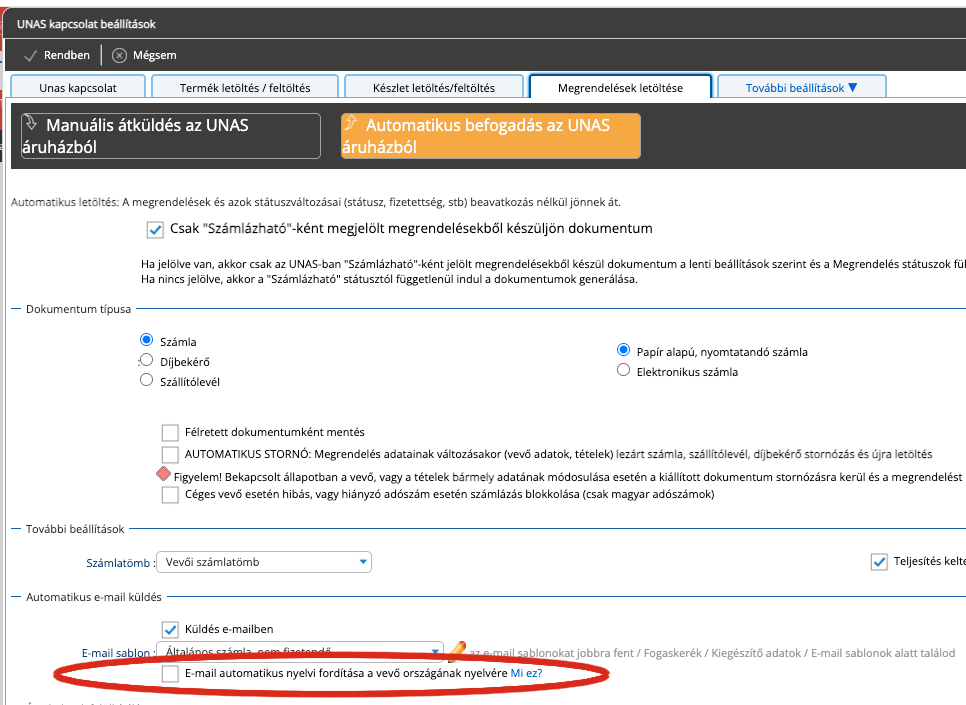This screenshot has width=966, height=705.
Task: Check E-mail automatikus nyelvi fordítása option
Action: 170,675
